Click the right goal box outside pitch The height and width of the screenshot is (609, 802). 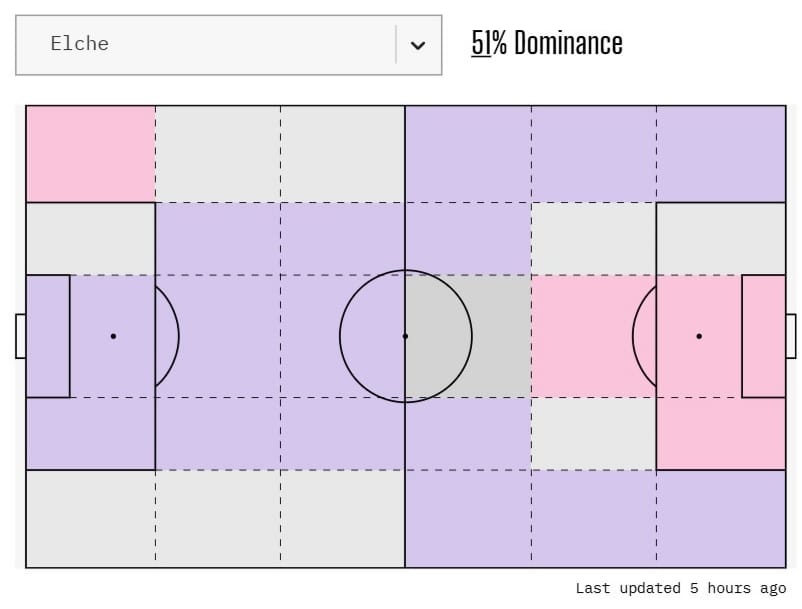click(x=791, y=336)
